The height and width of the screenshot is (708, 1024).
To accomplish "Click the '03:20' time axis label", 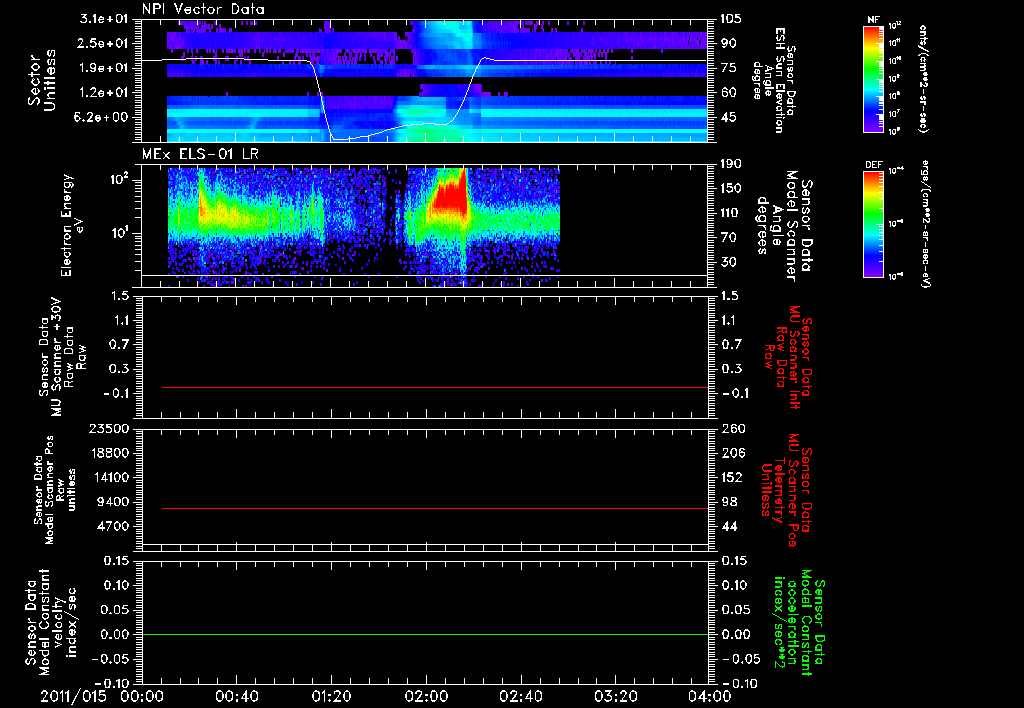I will (615, 696).
